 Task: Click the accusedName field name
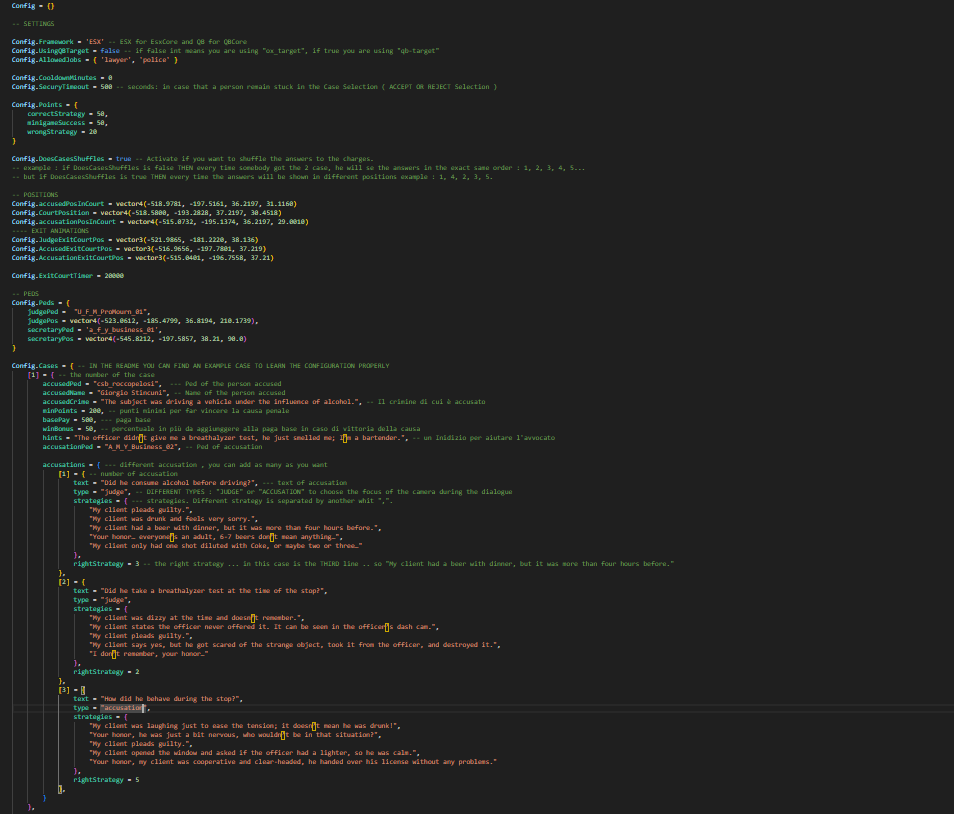[64, 392]
